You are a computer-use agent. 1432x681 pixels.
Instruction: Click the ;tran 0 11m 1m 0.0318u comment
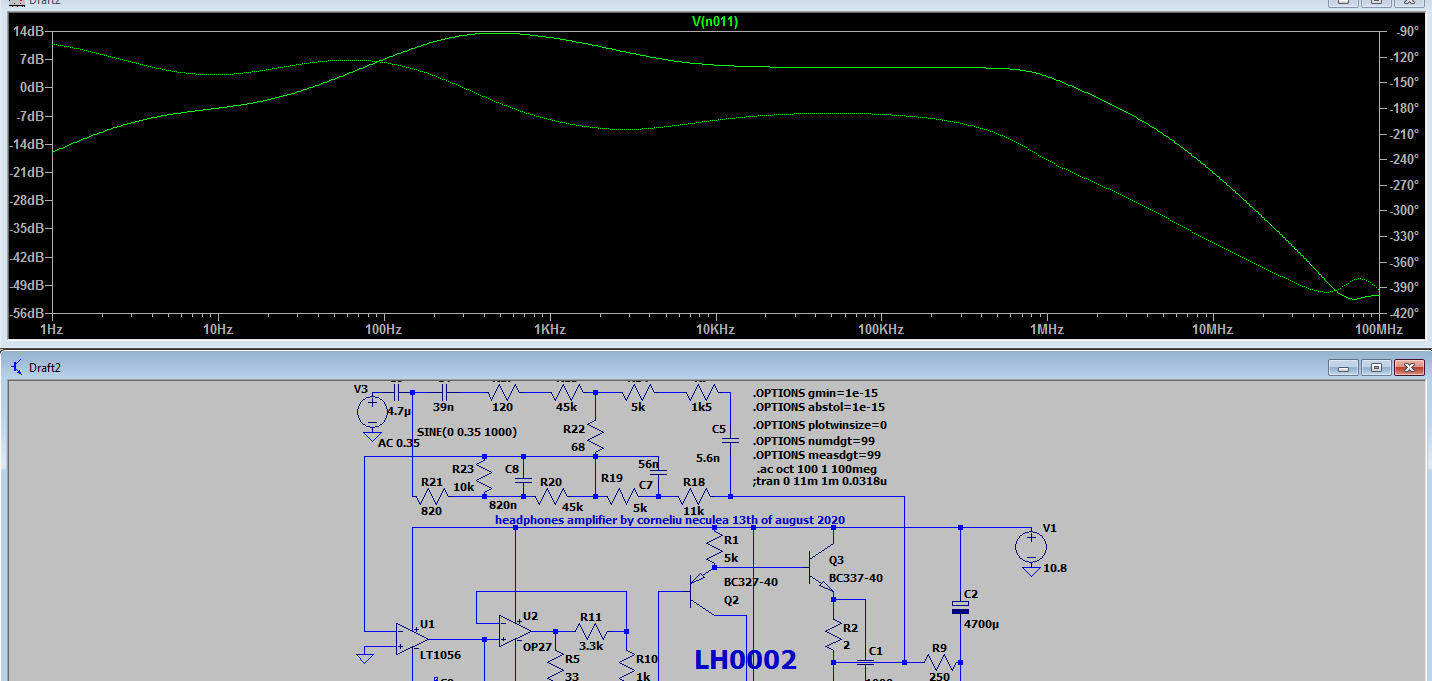pos(820,481)
